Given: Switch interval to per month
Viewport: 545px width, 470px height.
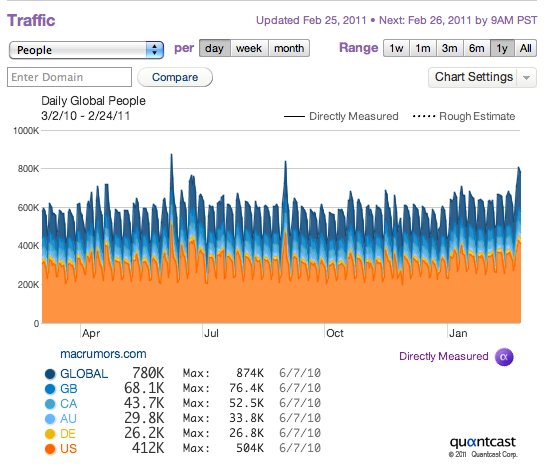Looking at the screenshot, I should tap(289, 48).
